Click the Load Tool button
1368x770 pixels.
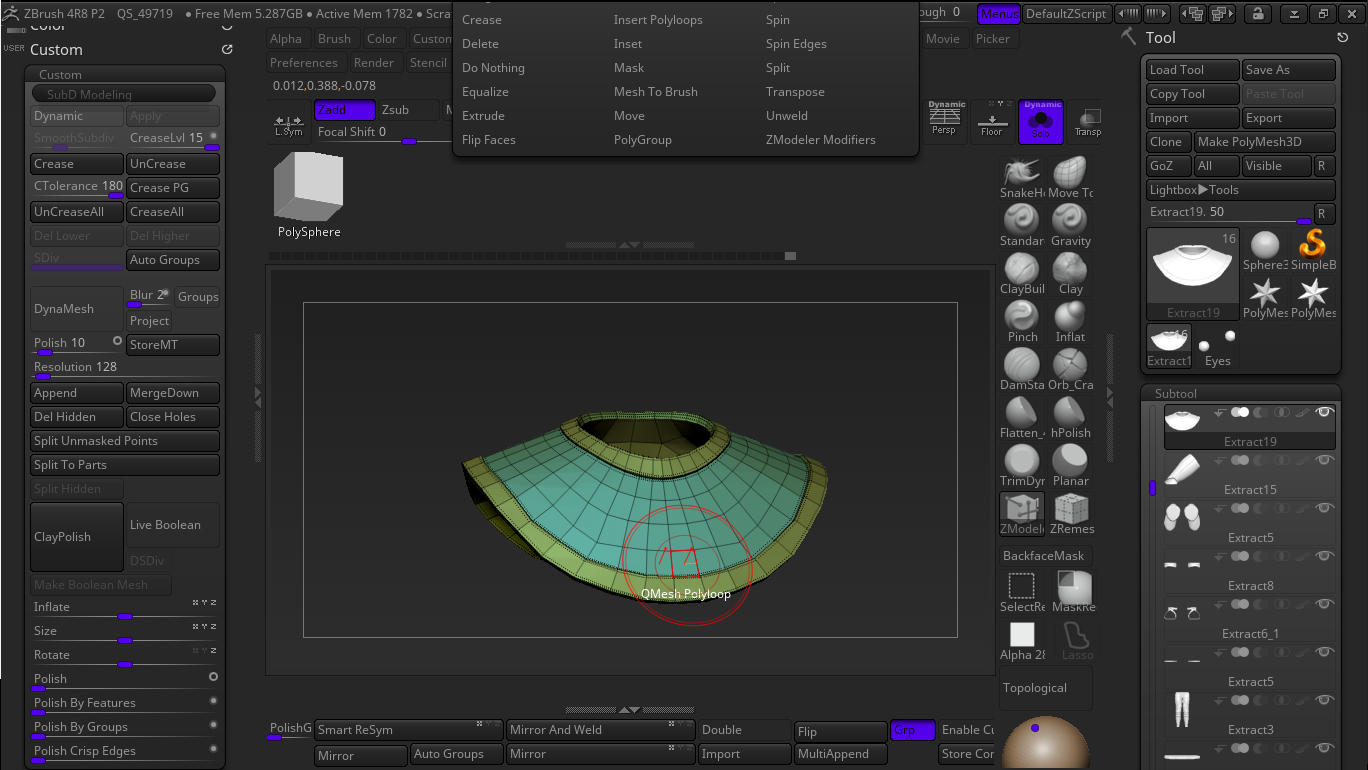(x=1191, y=70)
